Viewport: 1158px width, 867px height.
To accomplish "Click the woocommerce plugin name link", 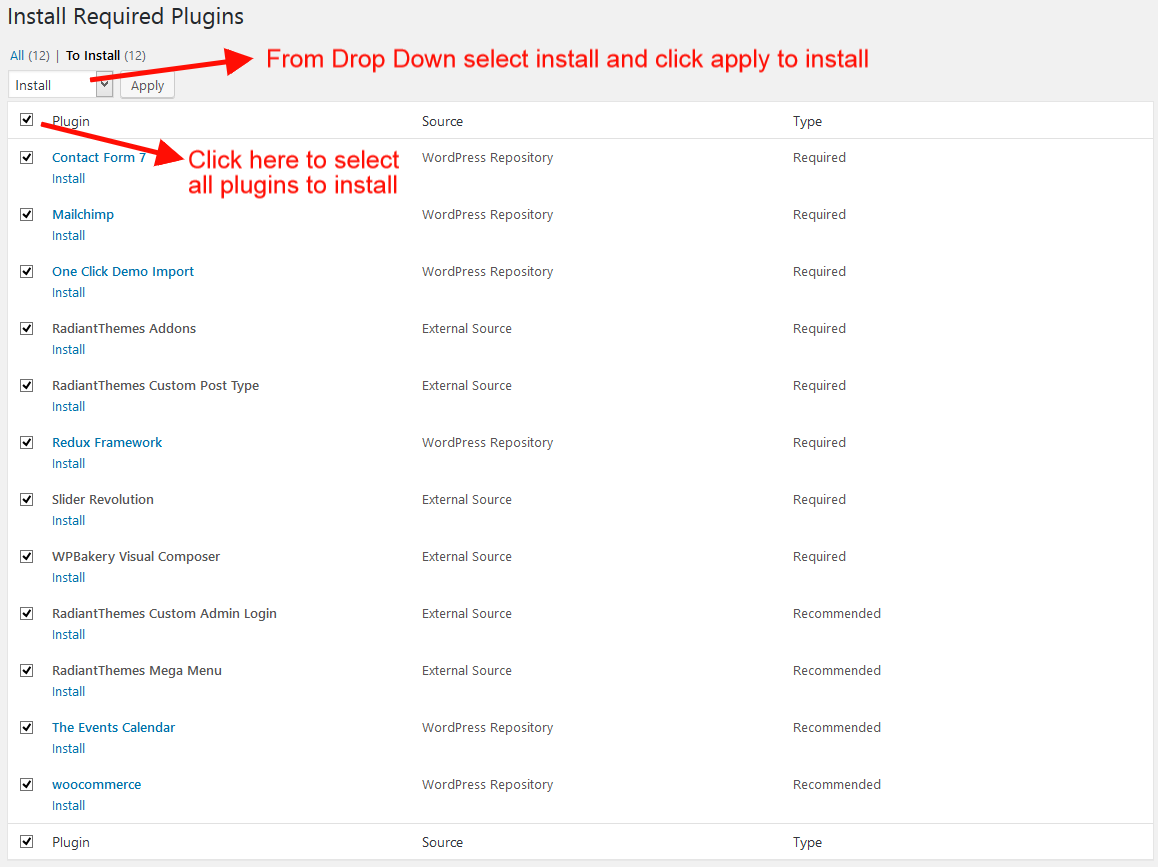I will [96, 785].
